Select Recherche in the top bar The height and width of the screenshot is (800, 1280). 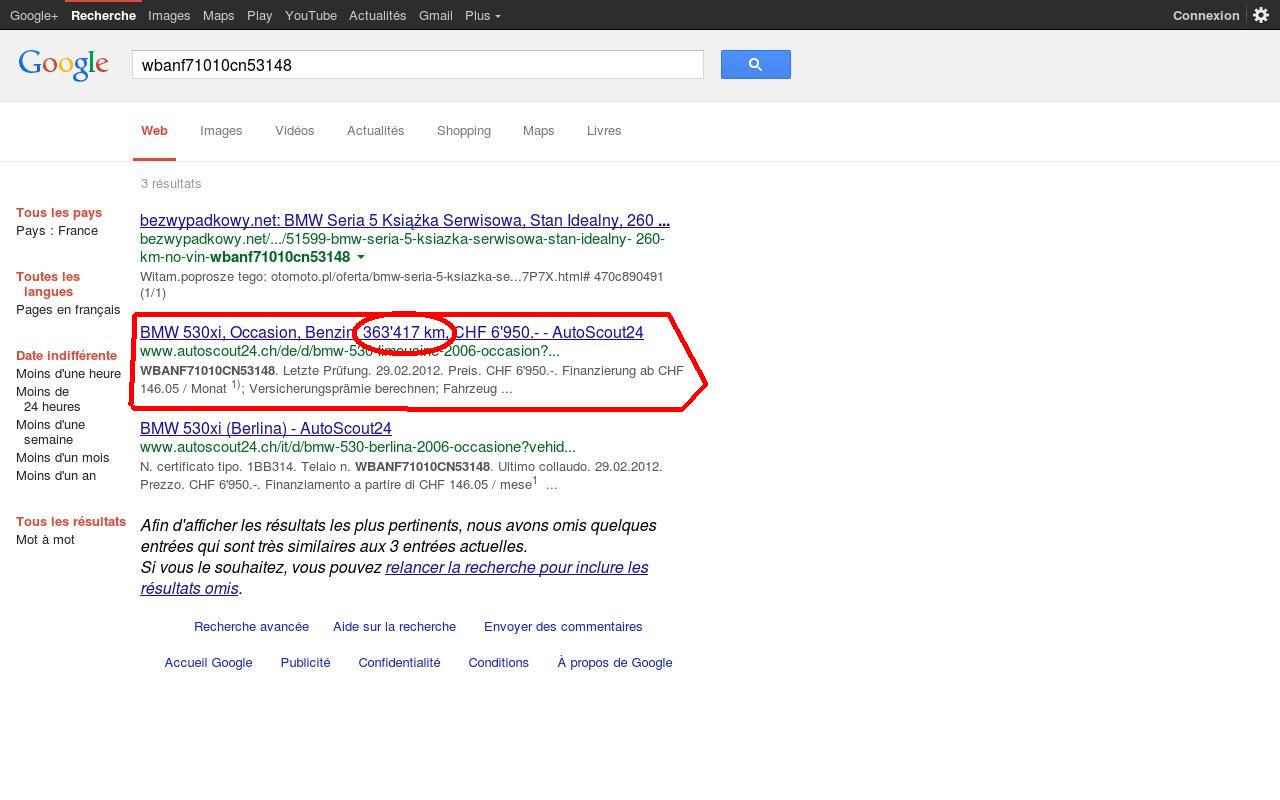(103, 15)
